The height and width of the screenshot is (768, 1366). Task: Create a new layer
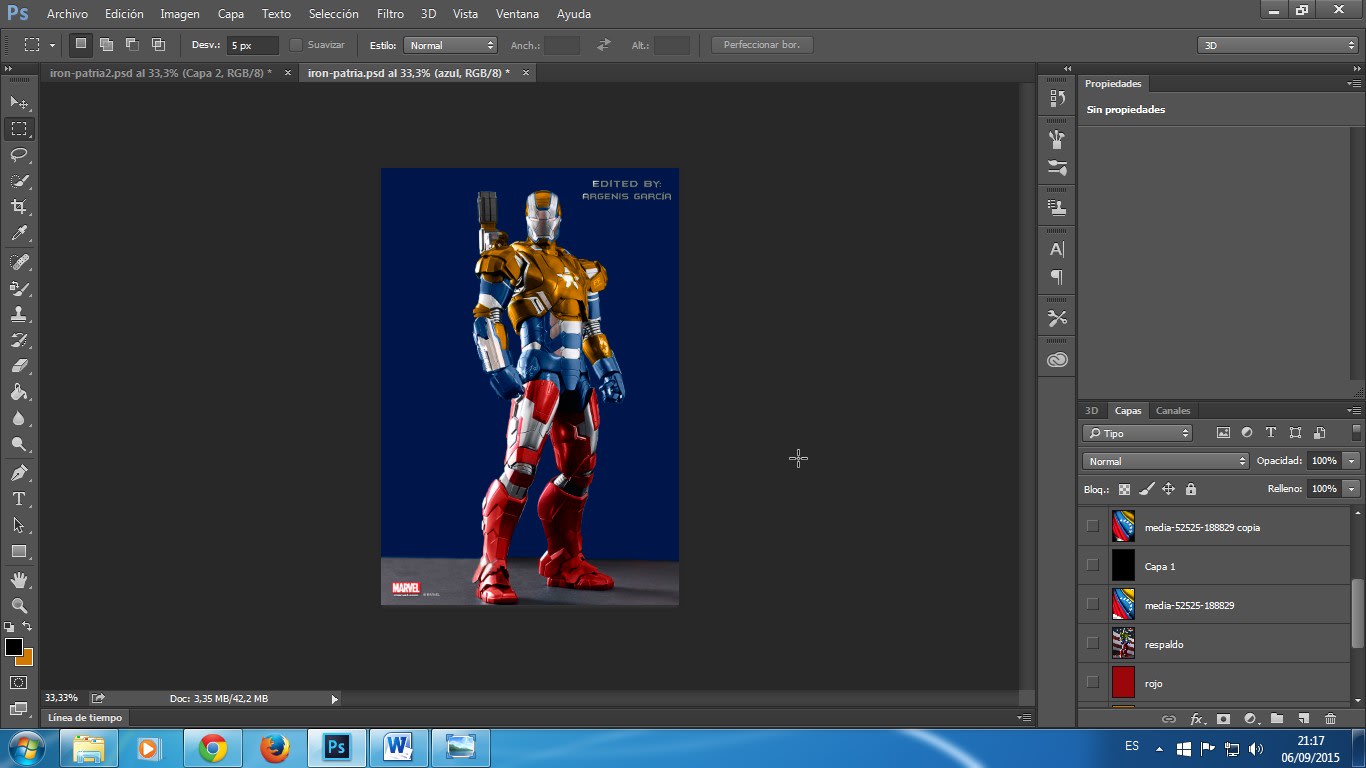coord(1303,718)
